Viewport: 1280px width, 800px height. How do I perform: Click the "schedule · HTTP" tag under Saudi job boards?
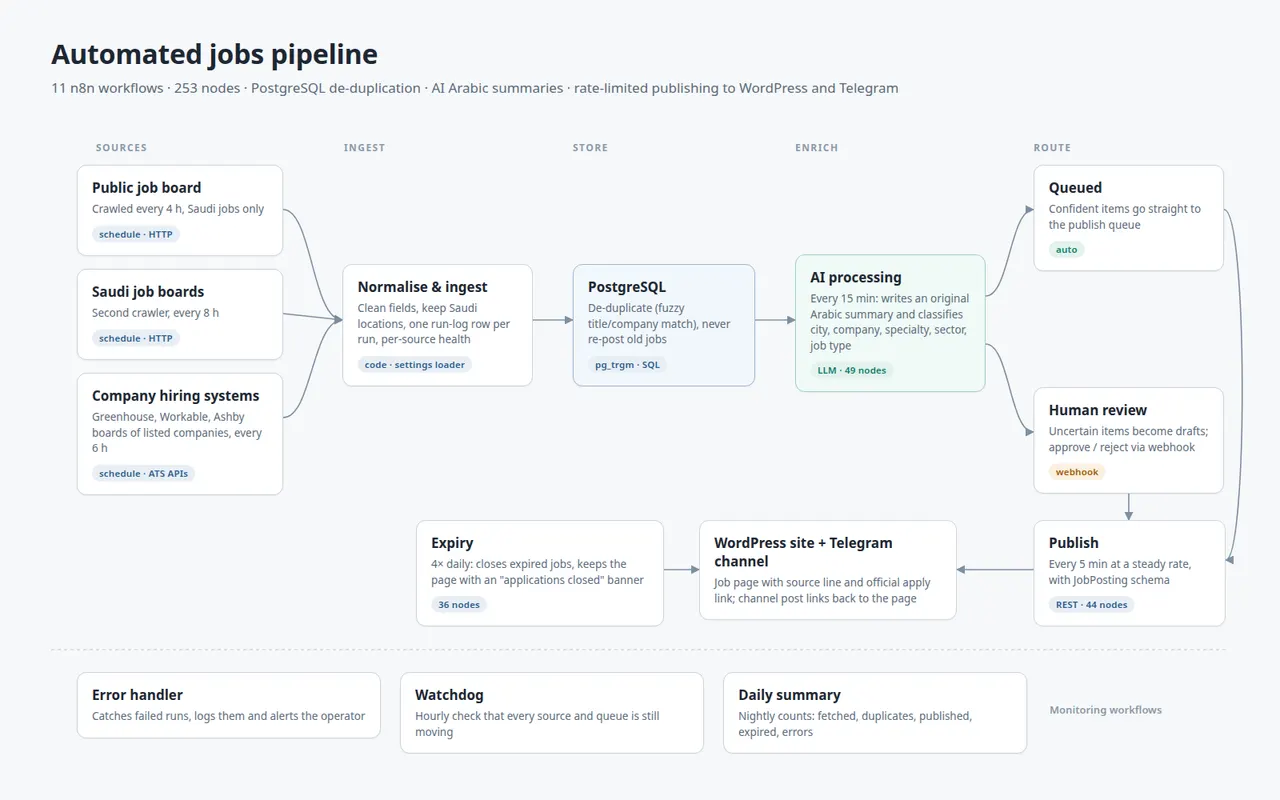coord(136,339)
